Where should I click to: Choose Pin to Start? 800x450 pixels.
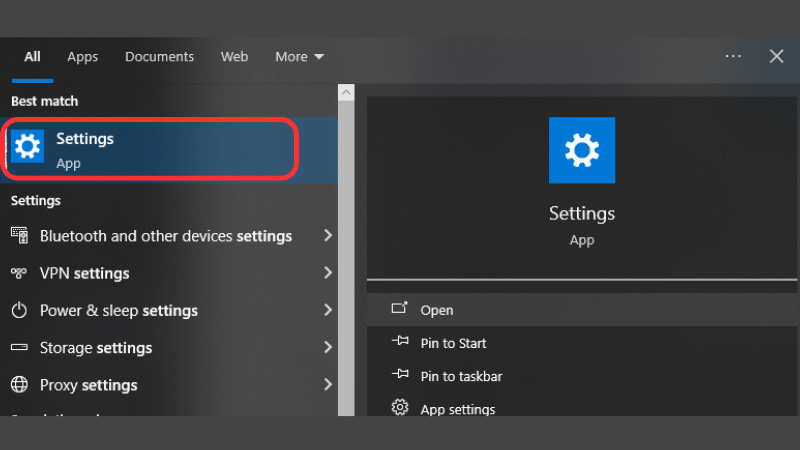click(x=582, y=343)
